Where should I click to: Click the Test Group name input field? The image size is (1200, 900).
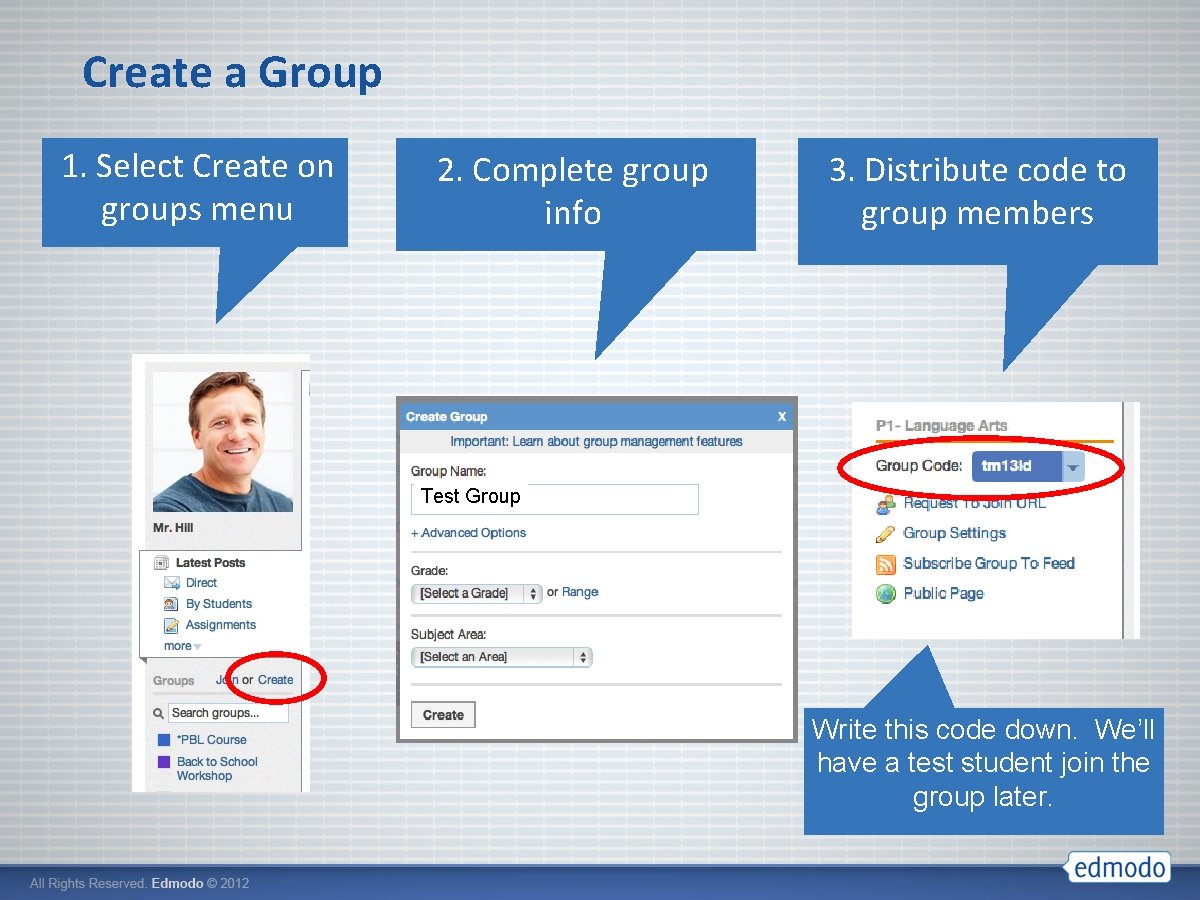[554, 498]
